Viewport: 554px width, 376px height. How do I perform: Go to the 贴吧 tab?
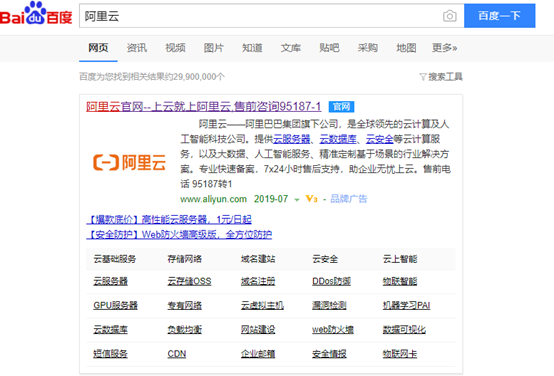pos(329,48)
